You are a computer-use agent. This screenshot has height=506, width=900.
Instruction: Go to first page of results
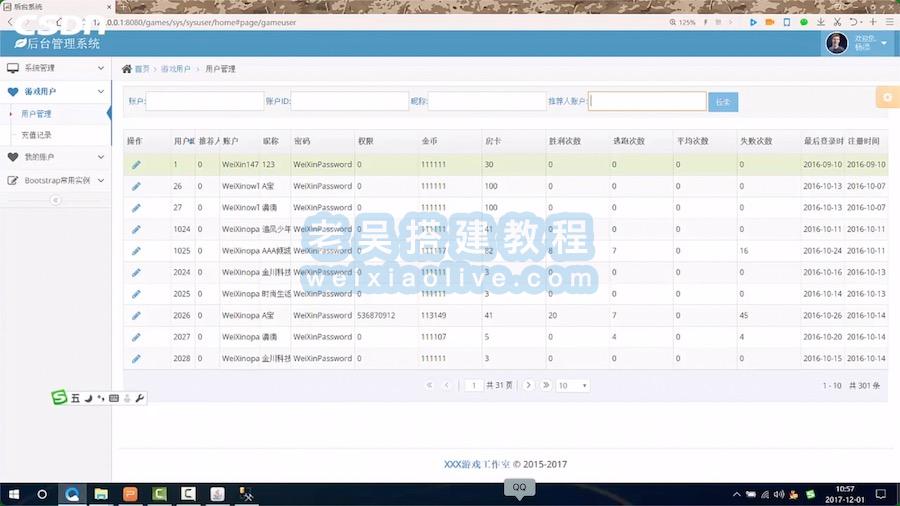[x=429, y=386]
